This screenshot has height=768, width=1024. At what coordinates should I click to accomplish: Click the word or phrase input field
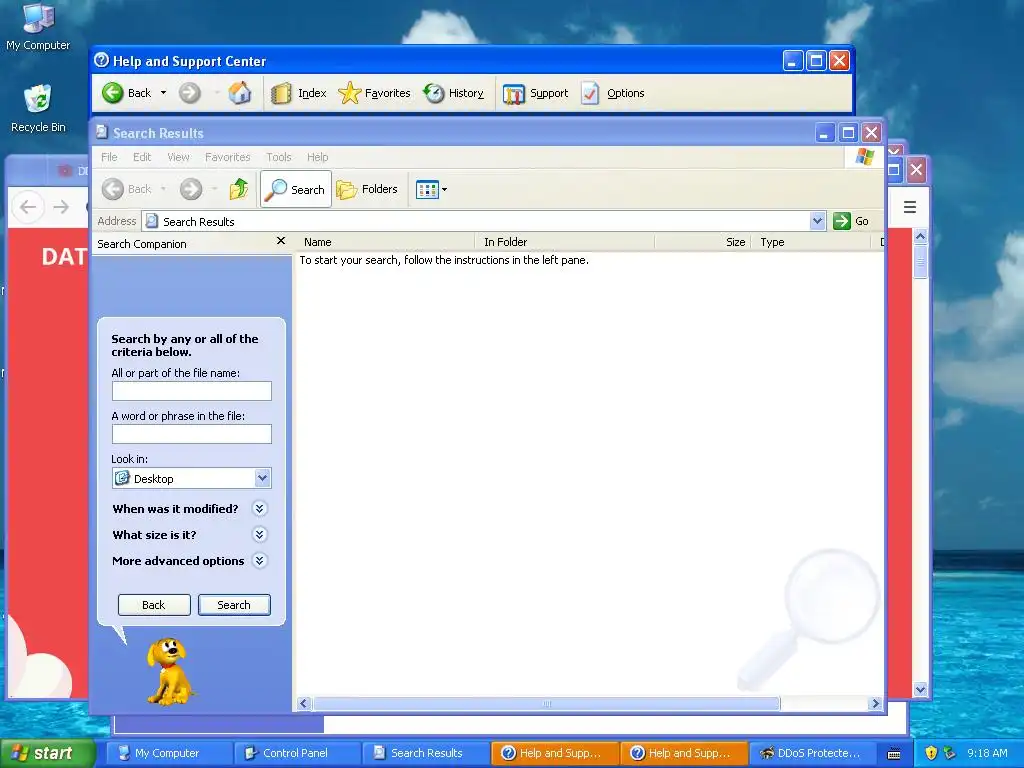click(x=192, y=434)
